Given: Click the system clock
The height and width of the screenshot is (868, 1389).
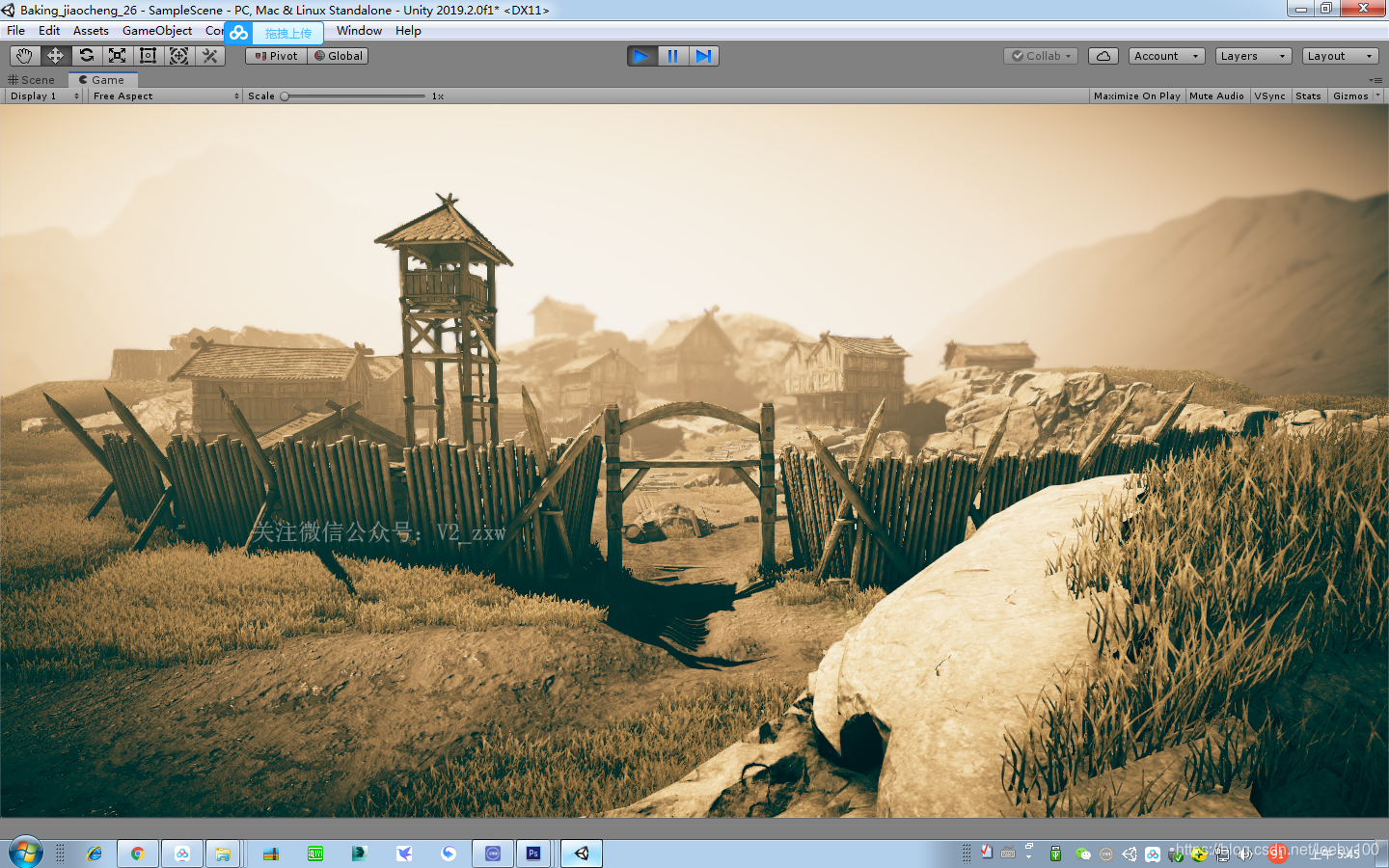Looking at the screenshot, I should point(1336,854).
